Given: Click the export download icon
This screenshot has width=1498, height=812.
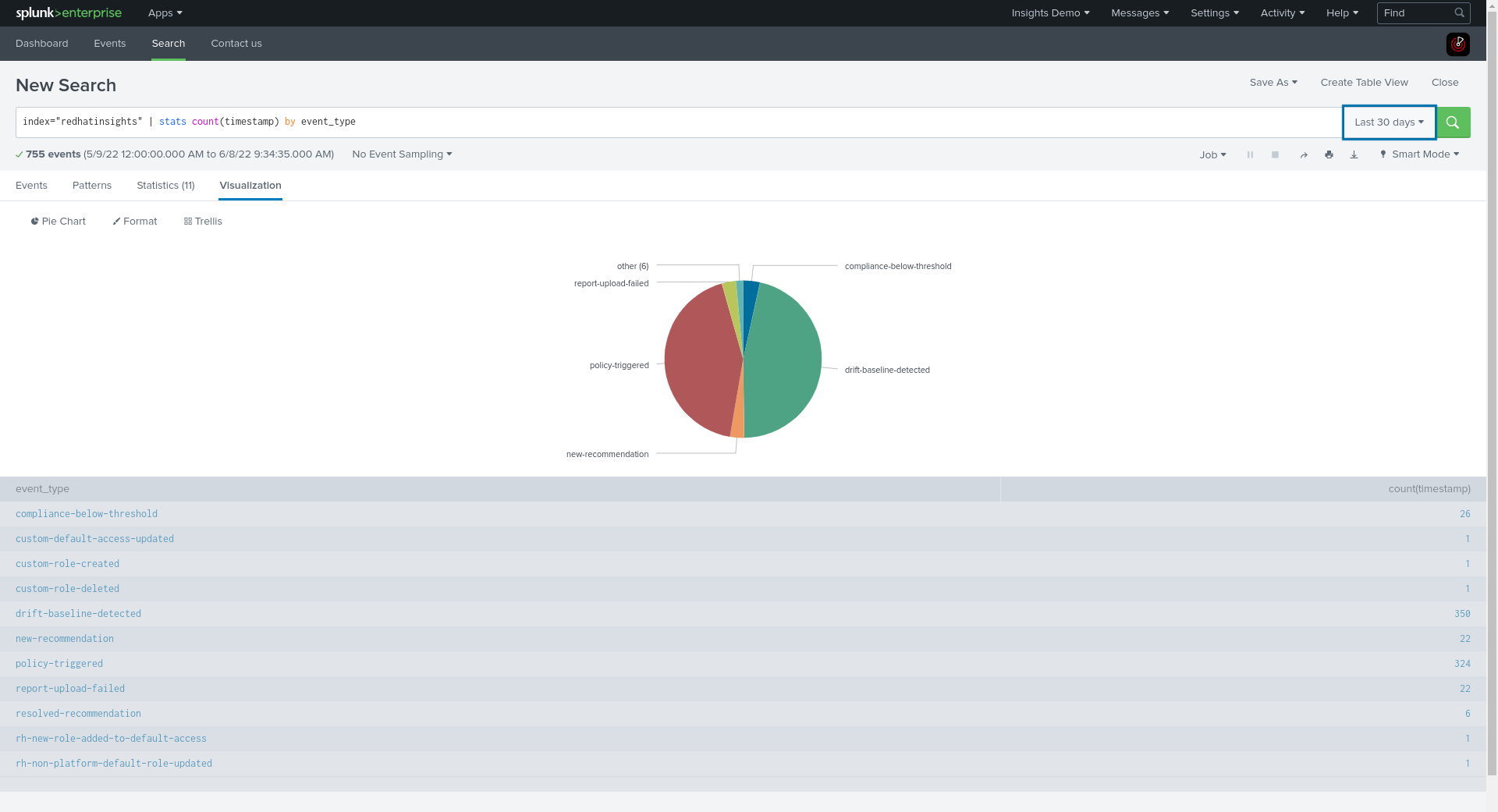Looking at the screenshot, I should [1354, 155].
